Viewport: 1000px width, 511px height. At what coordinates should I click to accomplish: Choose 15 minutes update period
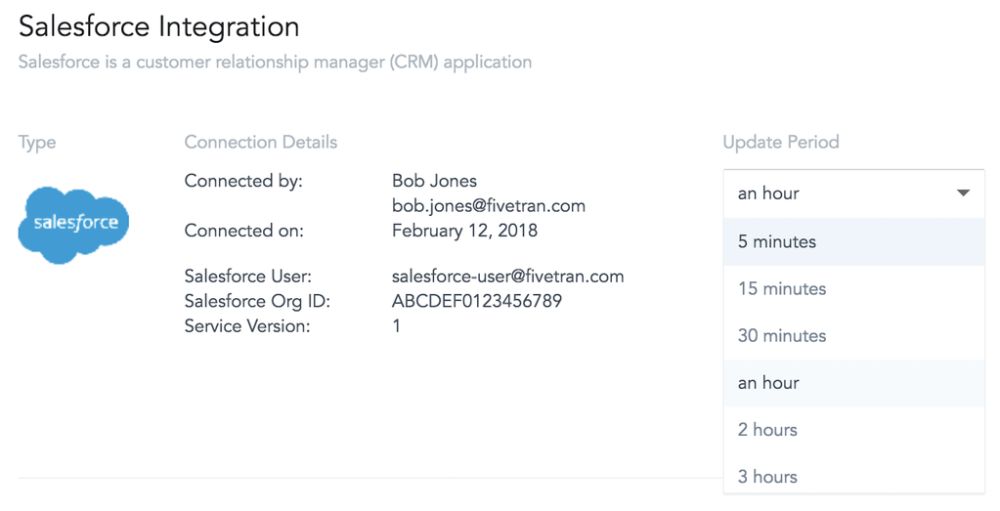(854, 289)
